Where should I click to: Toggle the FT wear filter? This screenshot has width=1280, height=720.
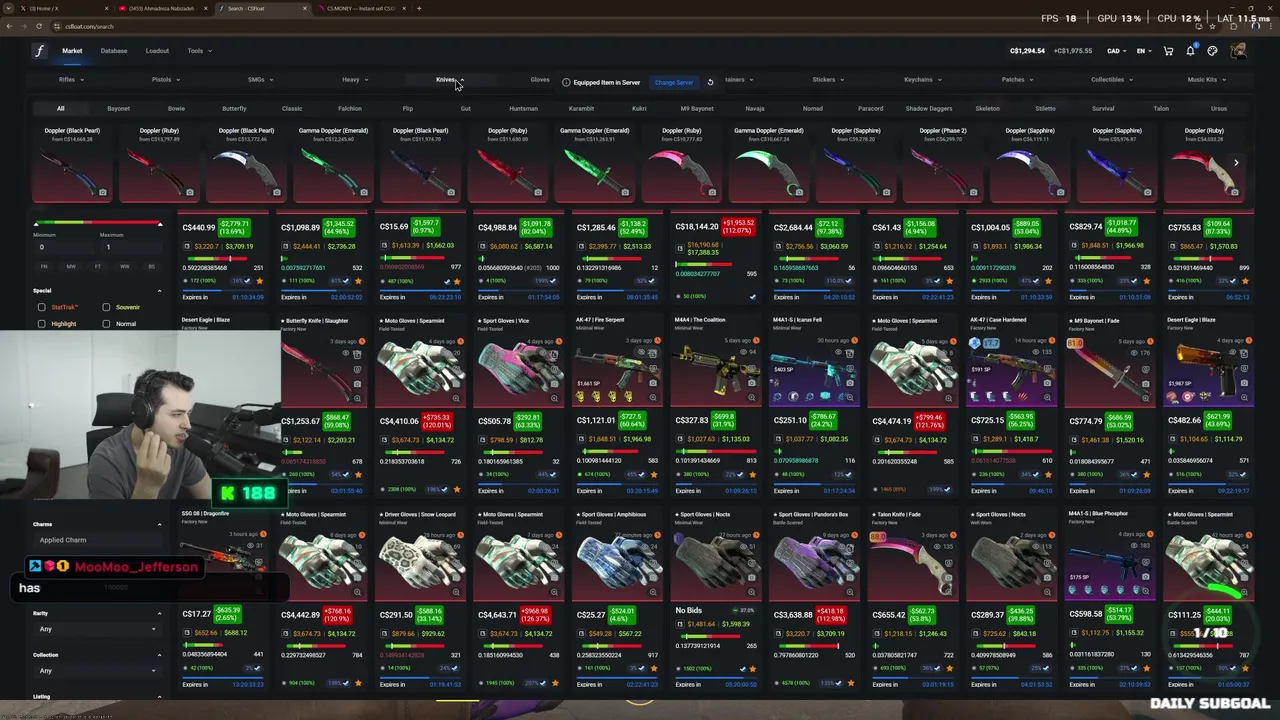pyautogui.click(x=98, y=267)
